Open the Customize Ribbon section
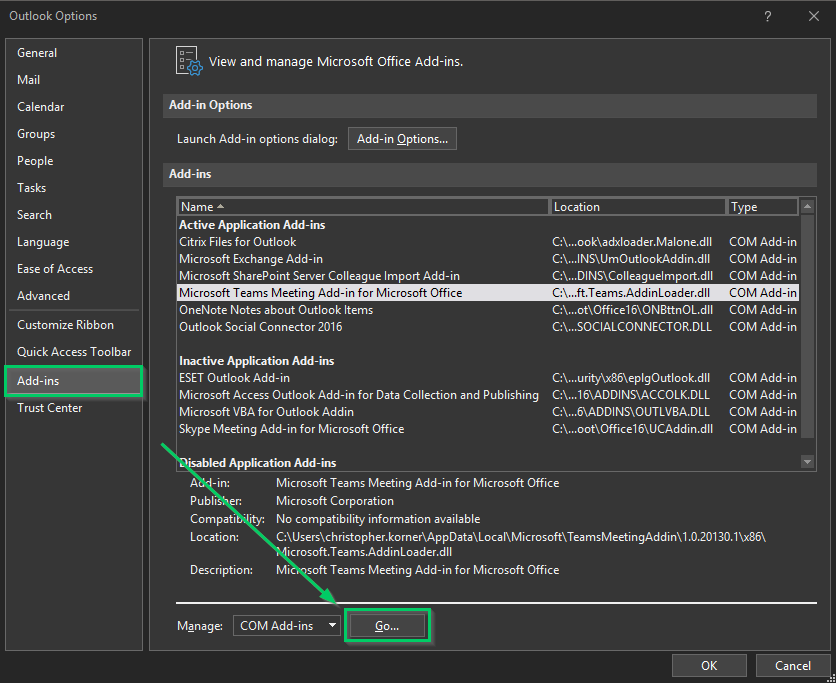 (60, 324)
